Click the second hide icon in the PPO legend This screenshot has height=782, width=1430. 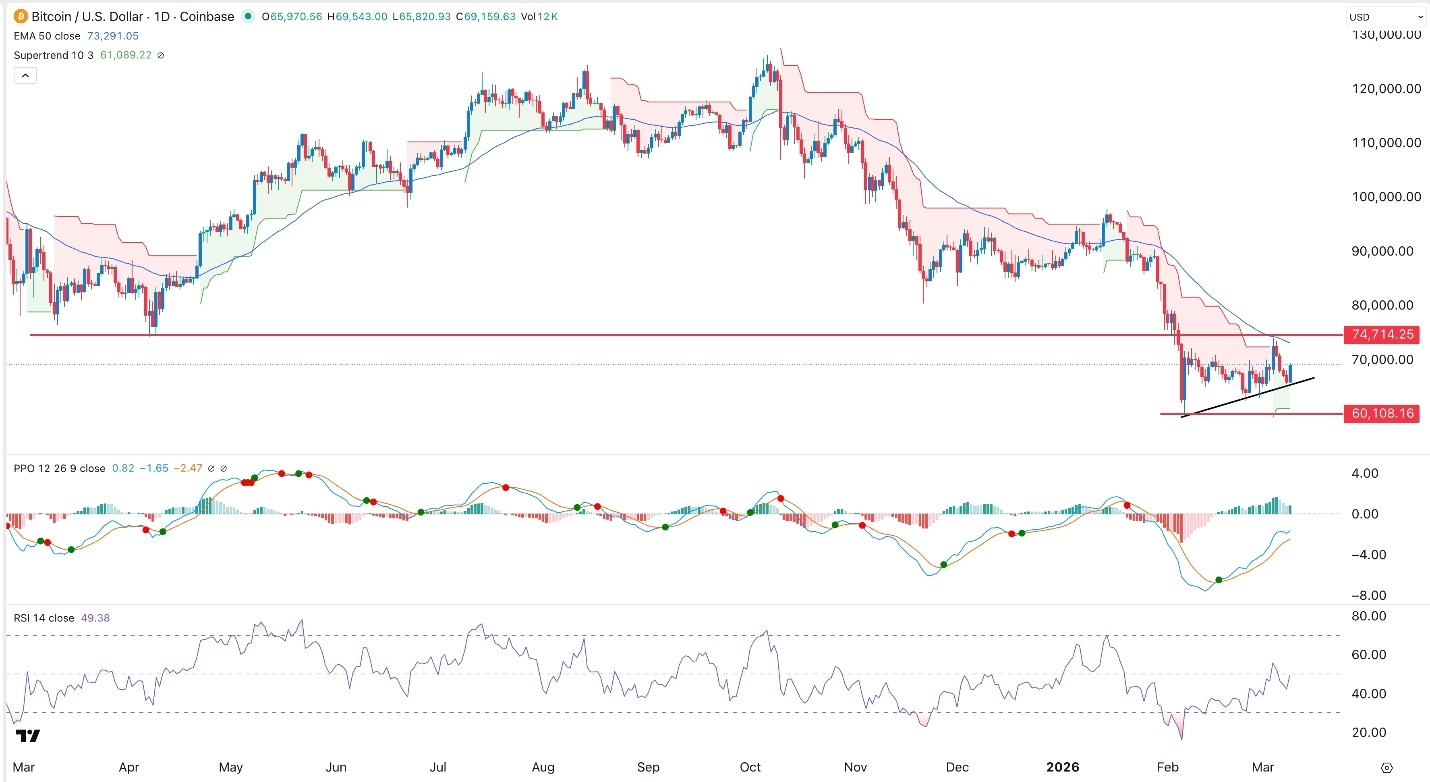point(224,468)
